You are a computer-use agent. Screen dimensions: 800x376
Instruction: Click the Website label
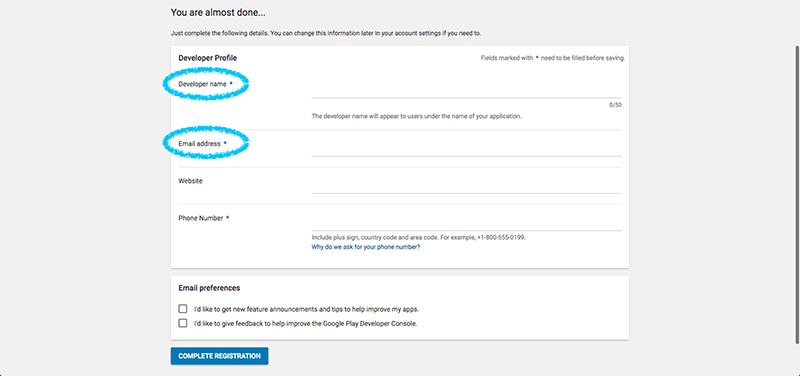coord(190,181)
